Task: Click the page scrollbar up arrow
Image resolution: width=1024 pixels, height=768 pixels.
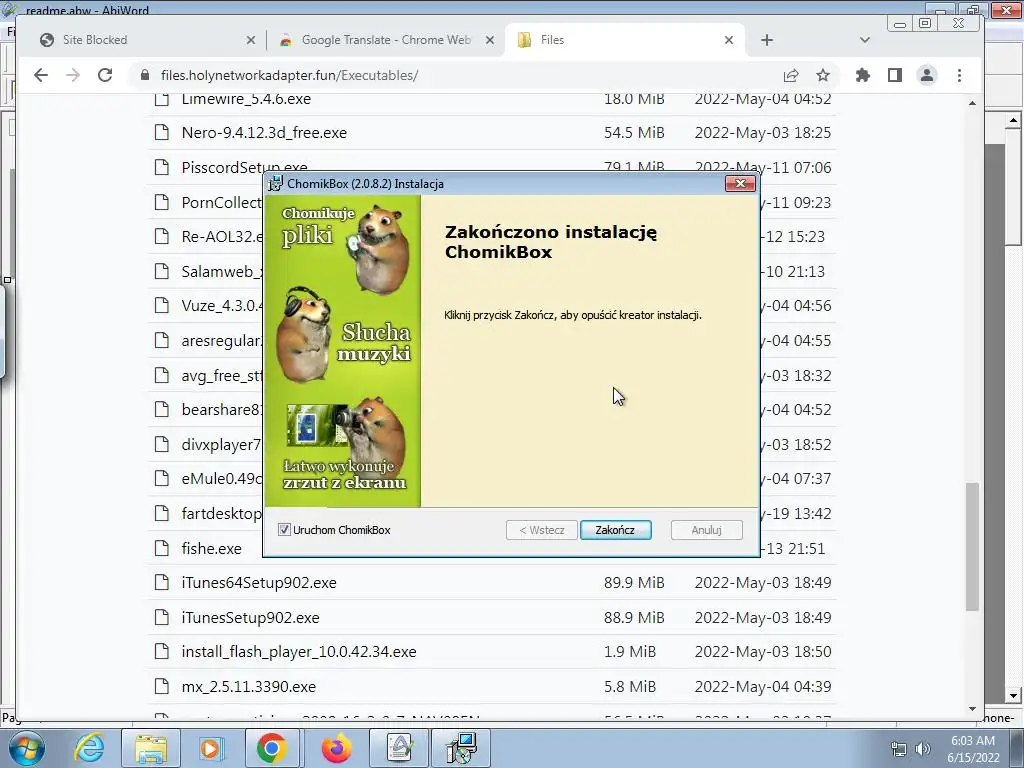Action: (x=972, y=103)
